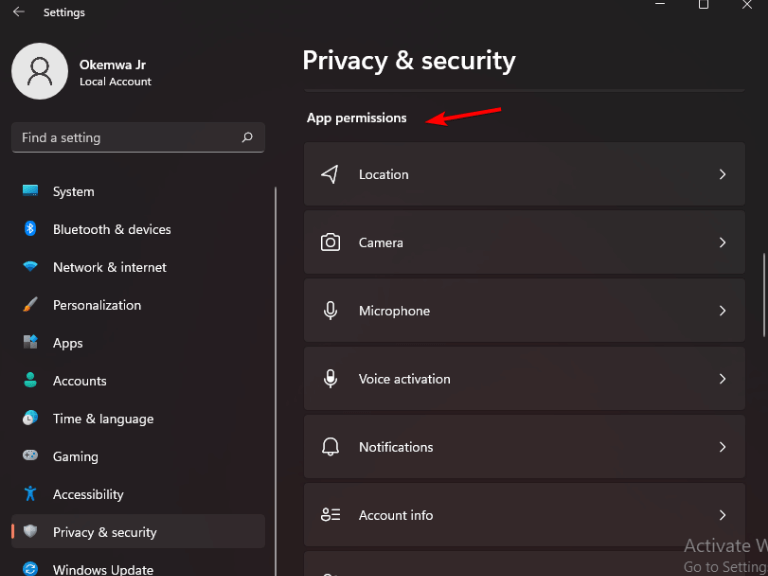768x576 pixels.
Task: Open Microphone permission settings
Action: pos(525,311)
